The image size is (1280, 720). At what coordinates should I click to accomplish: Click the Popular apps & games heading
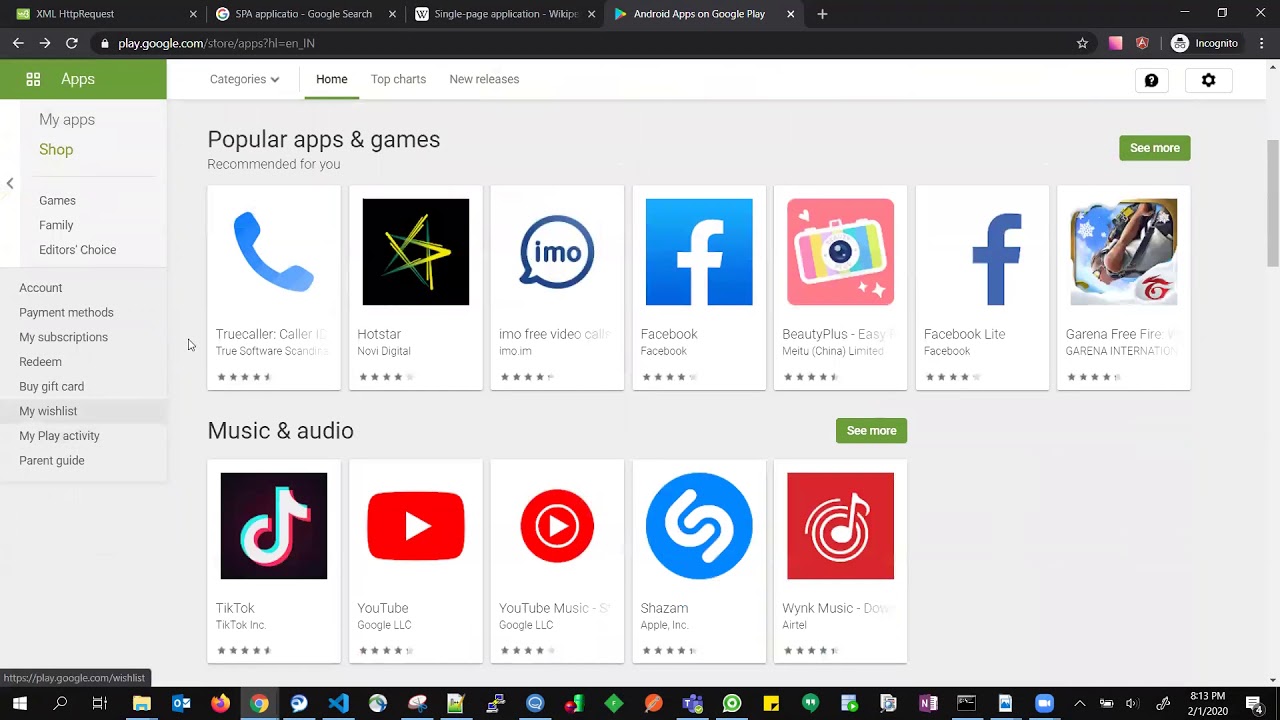(324, 139)
